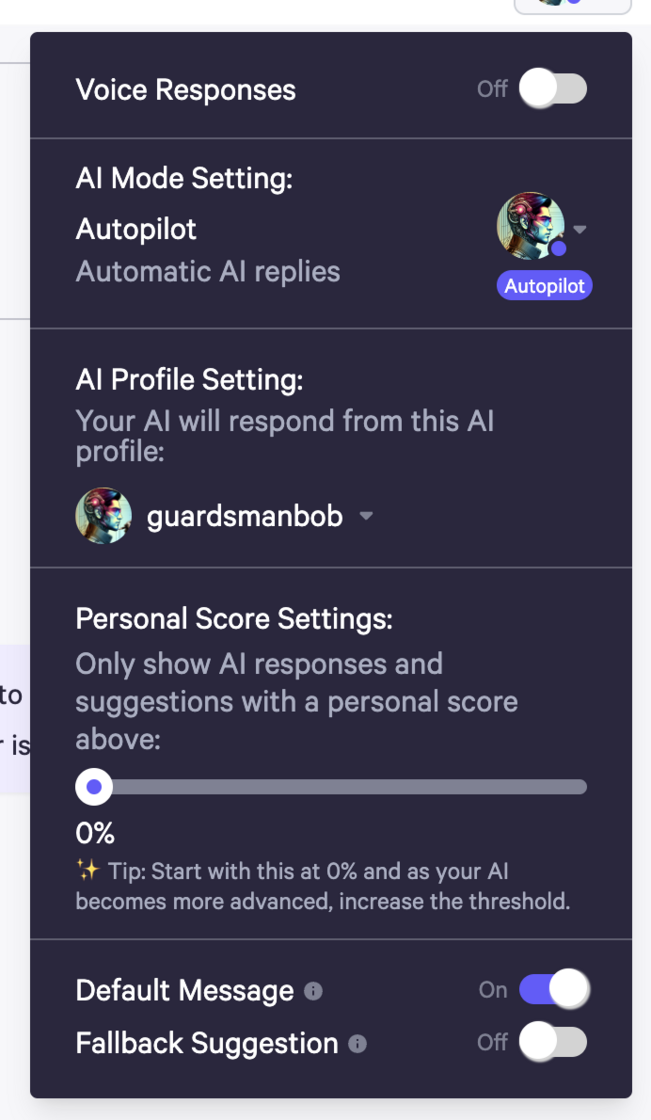The width and height of the screenshot is (651, 1120).
Task: Select the guardsmanbob profile name
Action: pyautogui.click(x=244, y=516)
